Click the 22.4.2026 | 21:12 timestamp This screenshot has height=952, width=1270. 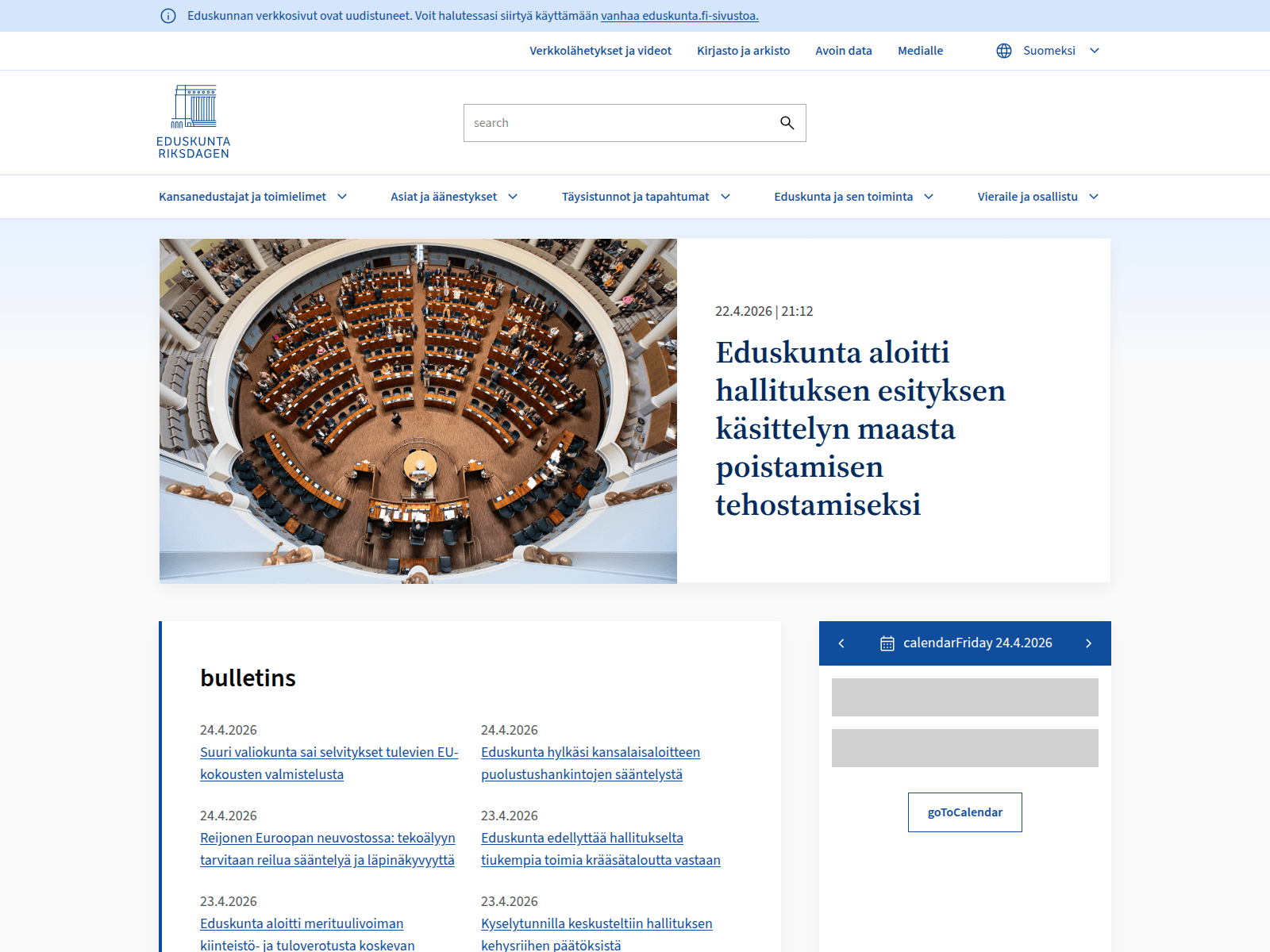click(x=764, y=311)
